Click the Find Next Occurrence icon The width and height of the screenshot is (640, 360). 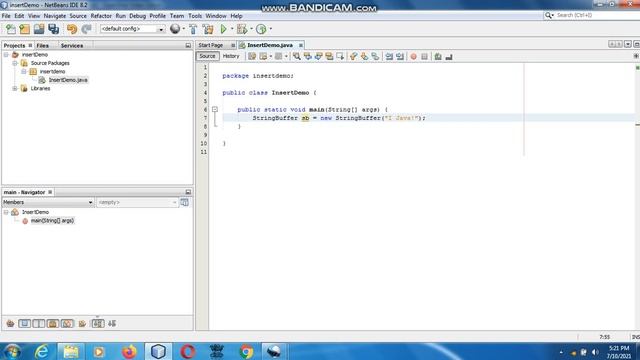(x=318, y=56)
